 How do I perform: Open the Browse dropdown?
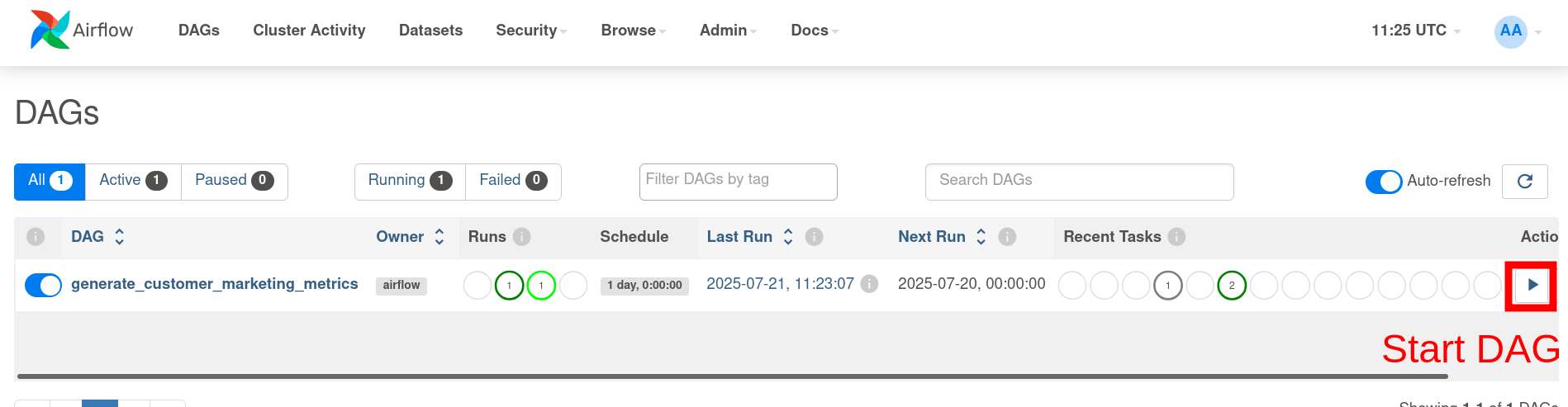pos(633,31)
